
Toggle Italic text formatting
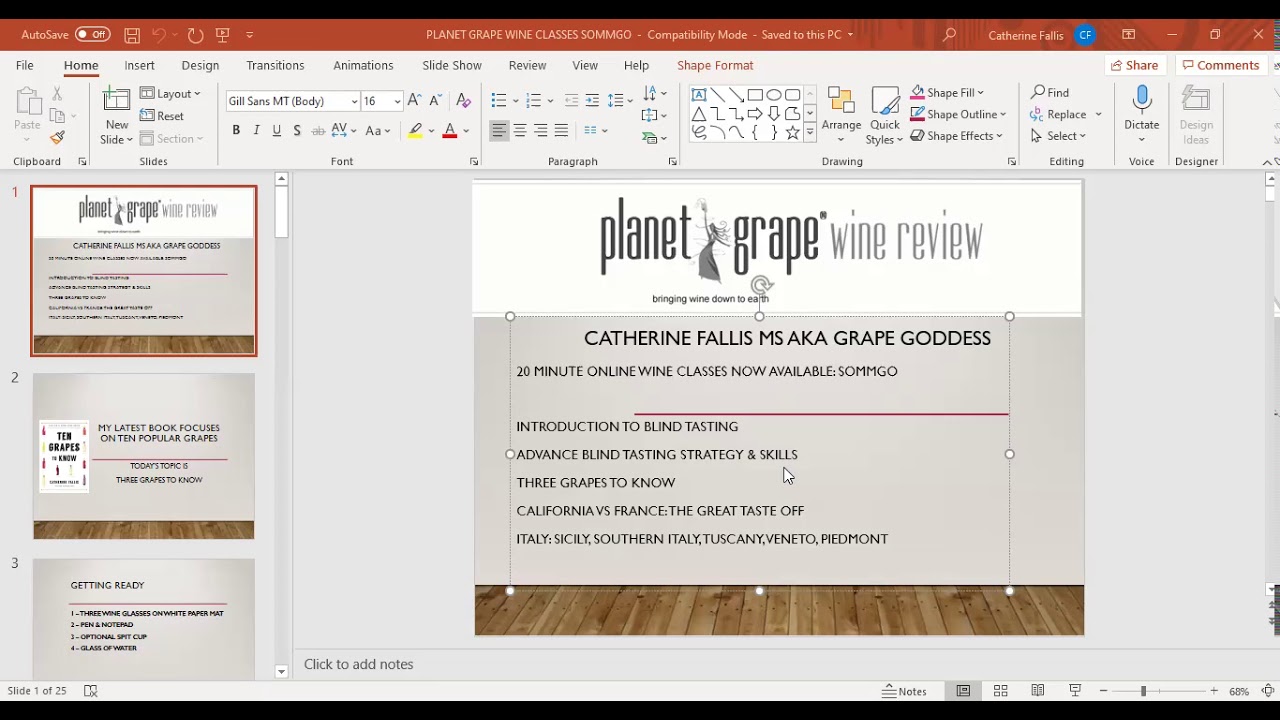coord(256,131)
